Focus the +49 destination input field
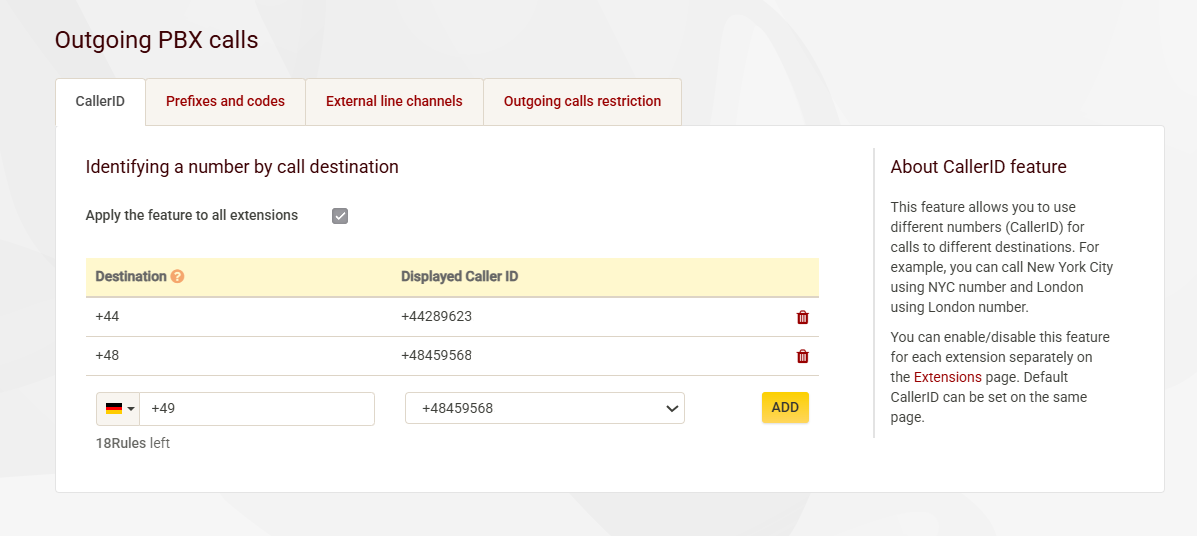This screenshot has height=536, width=1197. point(257,409)
